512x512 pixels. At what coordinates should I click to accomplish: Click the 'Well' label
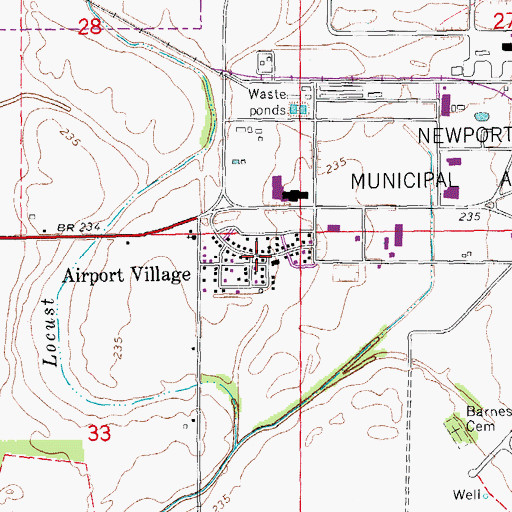(467, 495)
